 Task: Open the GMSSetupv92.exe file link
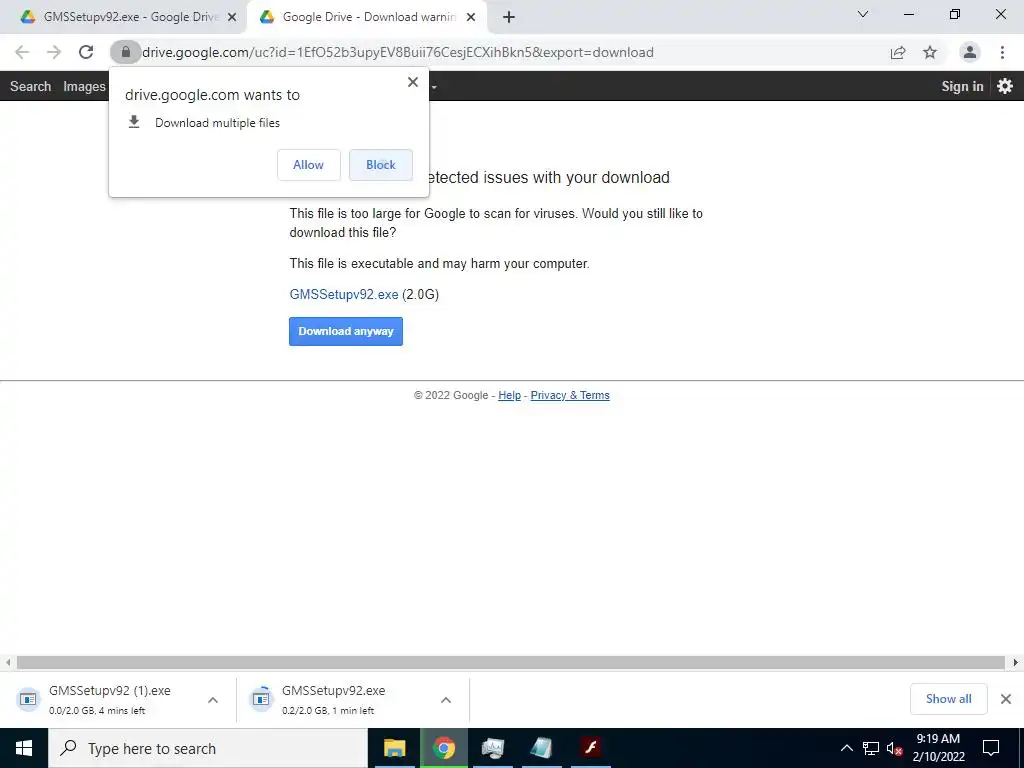(x=344, y=295)
